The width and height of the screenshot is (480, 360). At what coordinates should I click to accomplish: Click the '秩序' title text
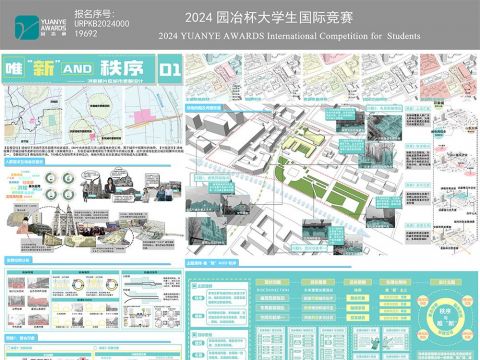122,68
